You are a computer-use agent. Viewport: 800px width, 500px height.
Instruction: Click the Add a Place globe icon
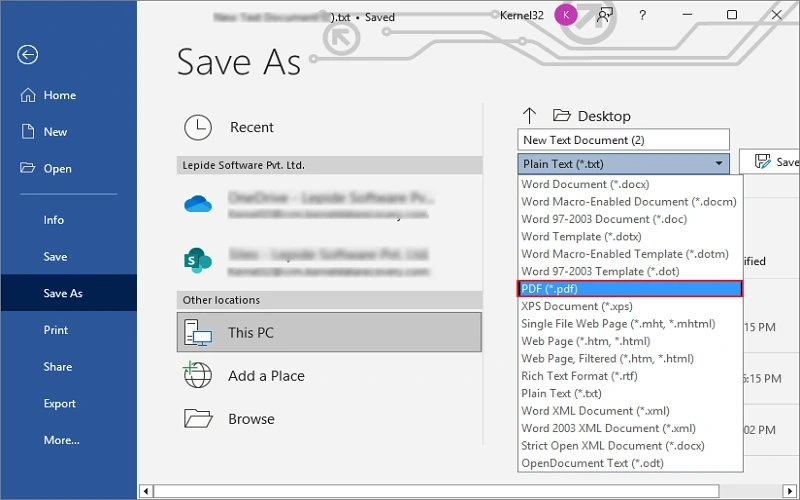pyautogui.click(x=197, y=375)
